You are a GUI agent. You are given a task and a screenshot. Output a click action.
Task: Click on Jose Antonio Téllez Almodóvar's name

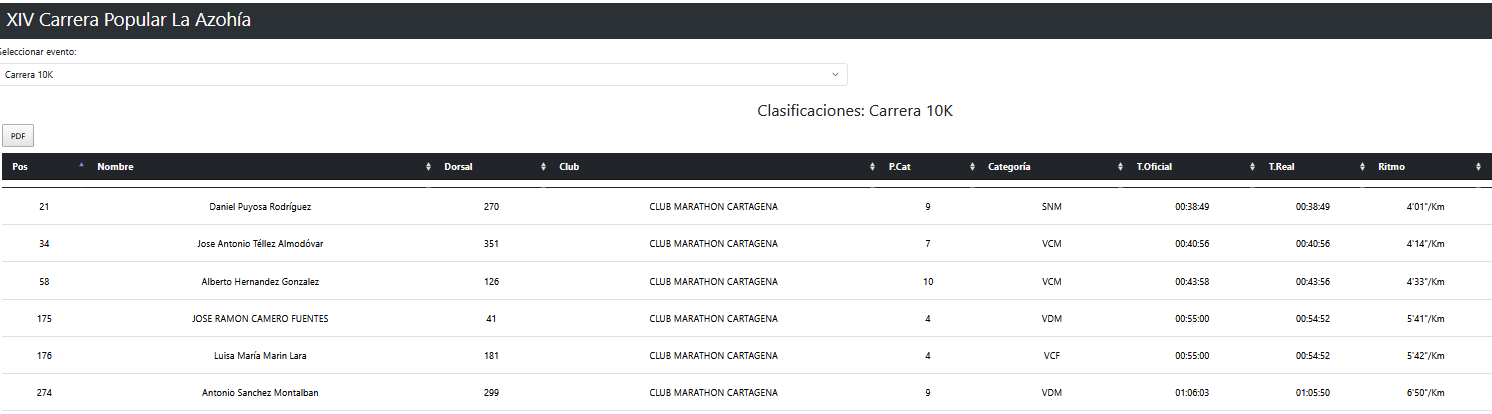pyautogui.click(x=260, y=244)
